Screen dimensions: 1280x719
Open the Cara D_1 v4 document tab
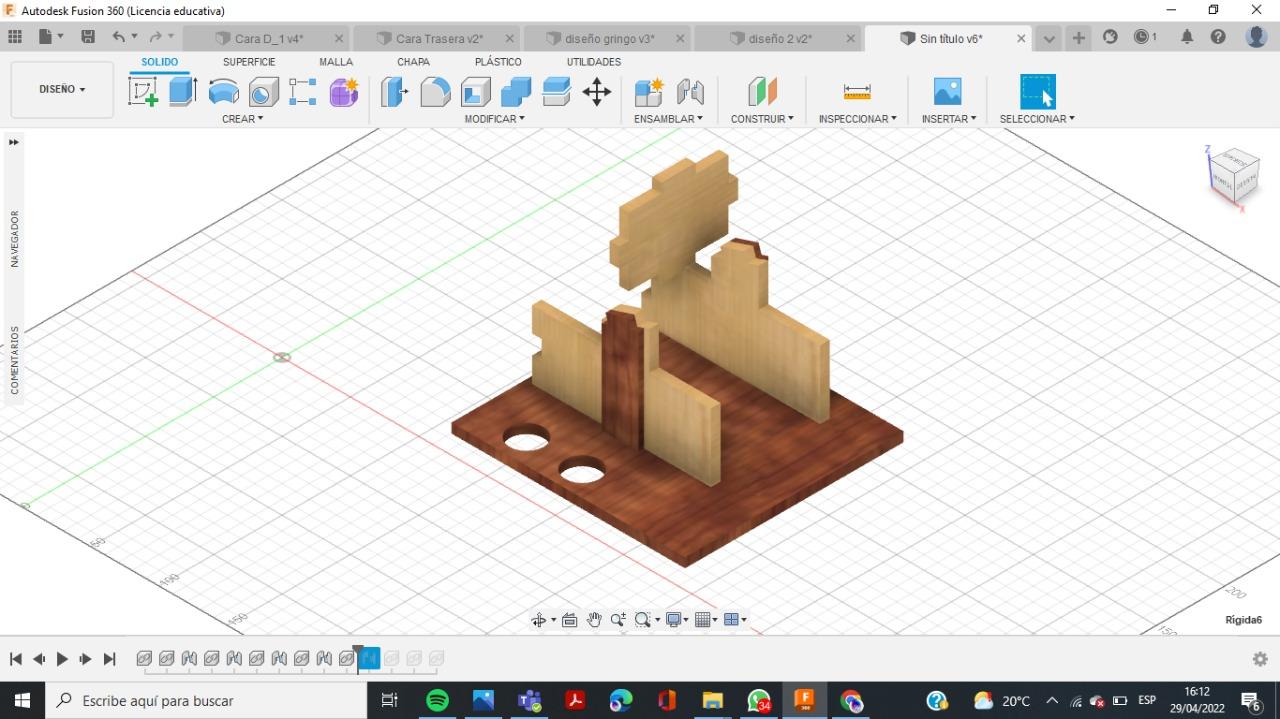(x=268, y=39)
